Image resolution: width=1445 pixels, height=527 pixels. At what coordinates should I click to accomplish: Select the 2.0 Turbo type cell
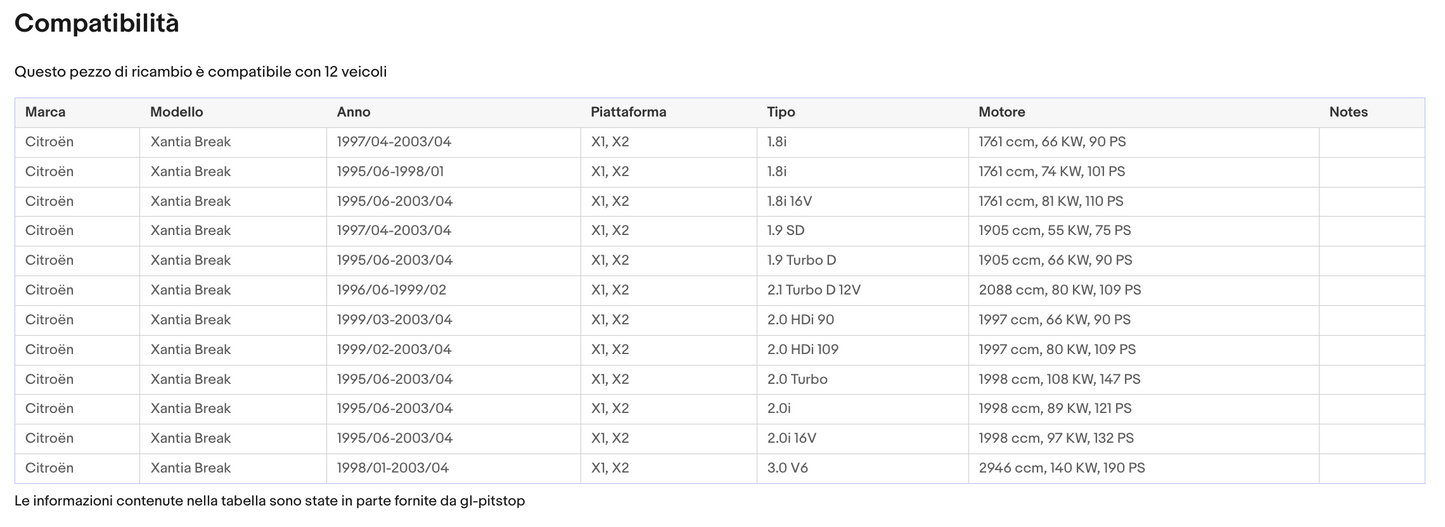tap(797, 379)
